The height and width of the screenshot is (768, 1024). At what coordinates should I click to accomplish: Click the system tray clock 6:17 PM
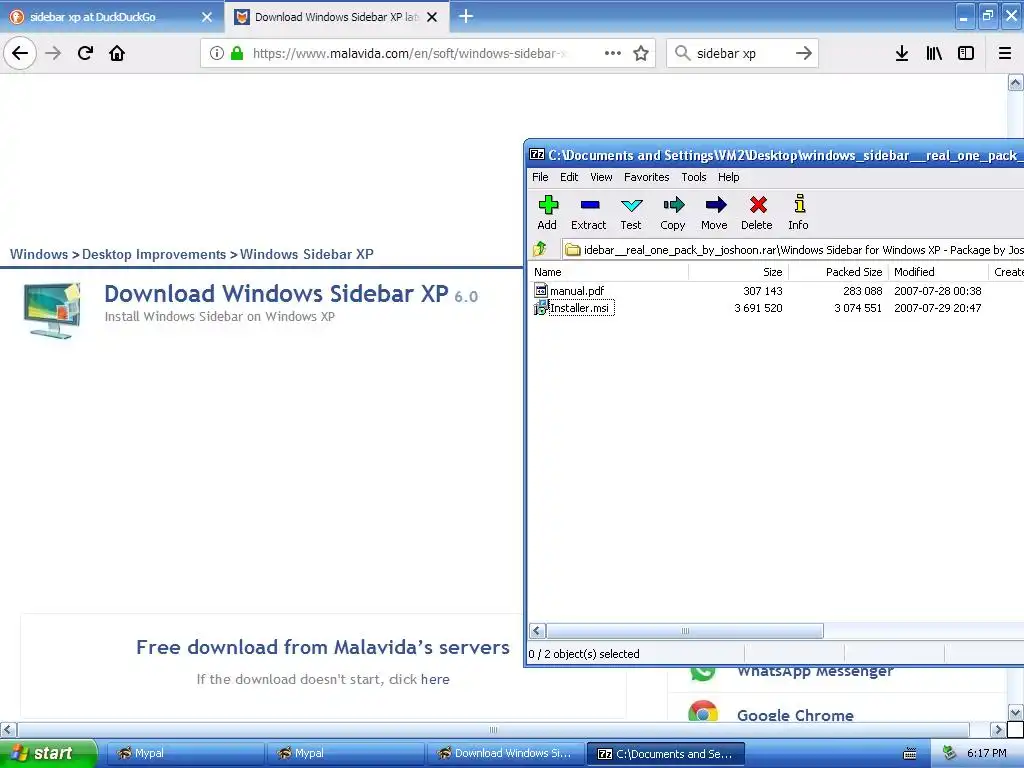click(986, 753)
